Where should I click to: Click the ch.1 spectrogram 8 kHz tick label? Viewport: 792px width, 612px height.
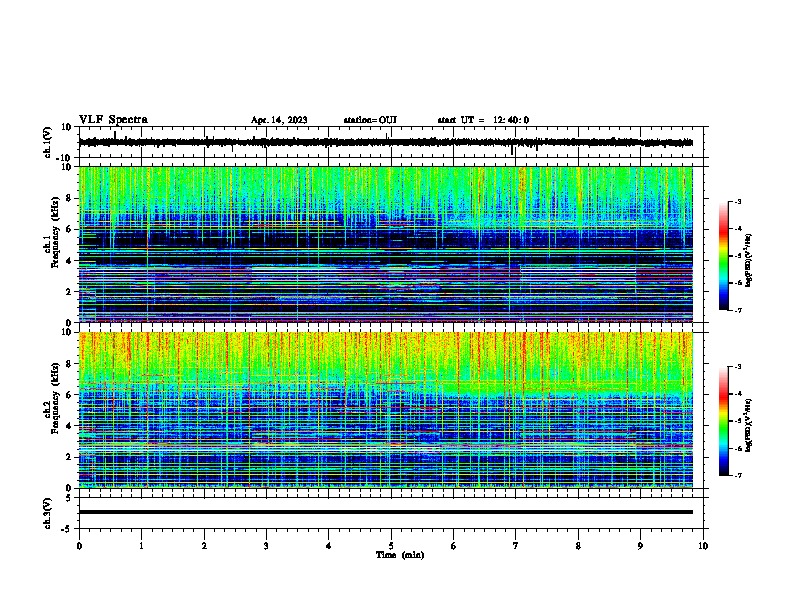(x=69, y=198)
